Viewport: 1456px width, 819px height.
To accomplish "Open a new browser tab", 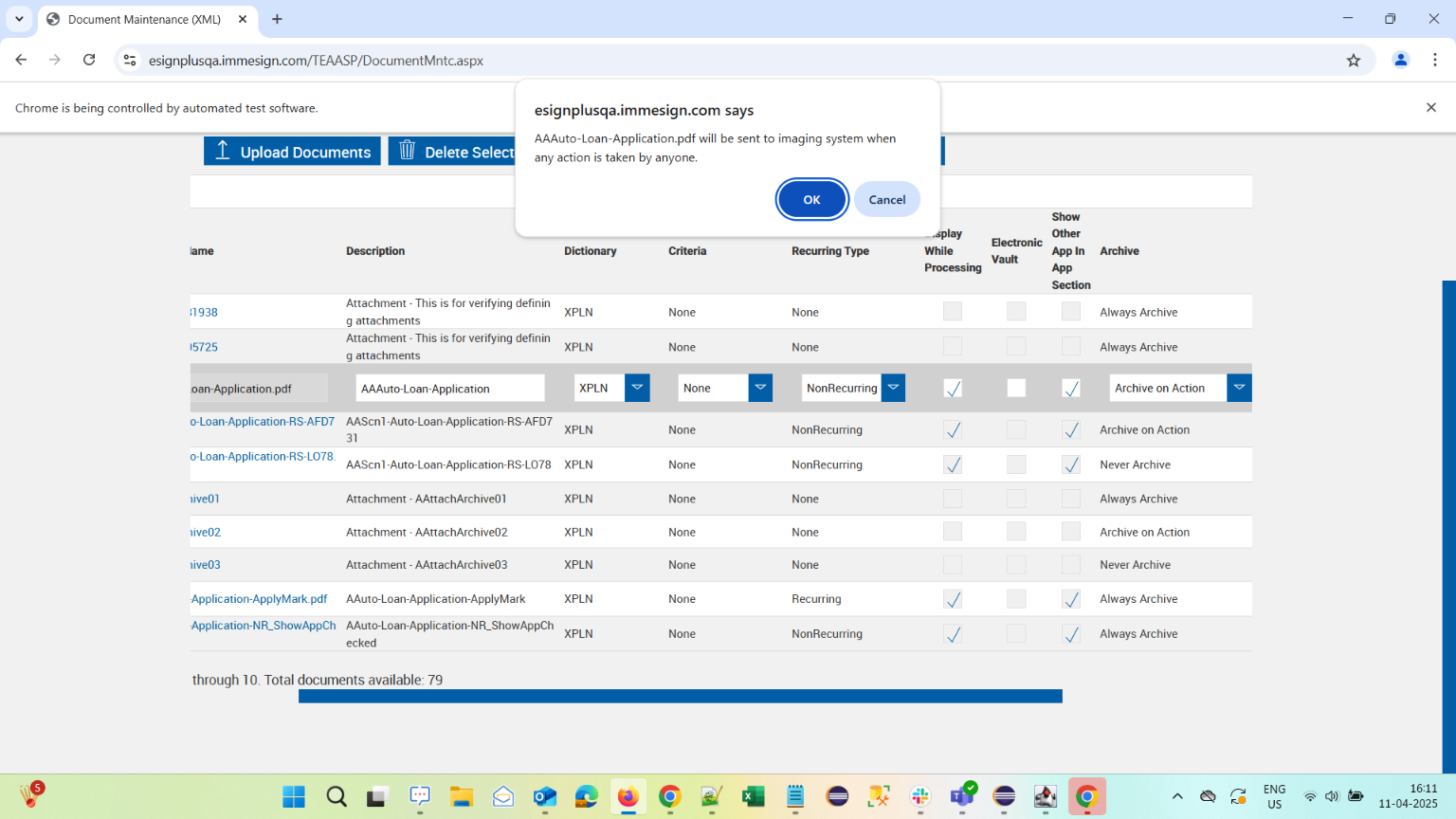I will (x=277, y=19).
